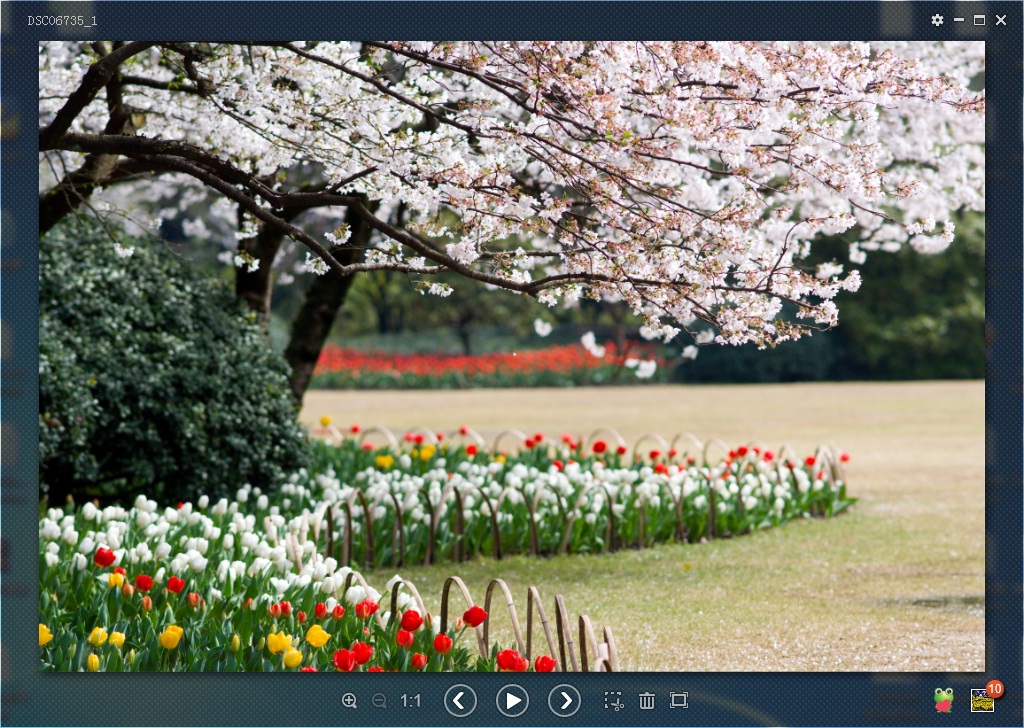Maximize the image viewer window

click(980, 20)
